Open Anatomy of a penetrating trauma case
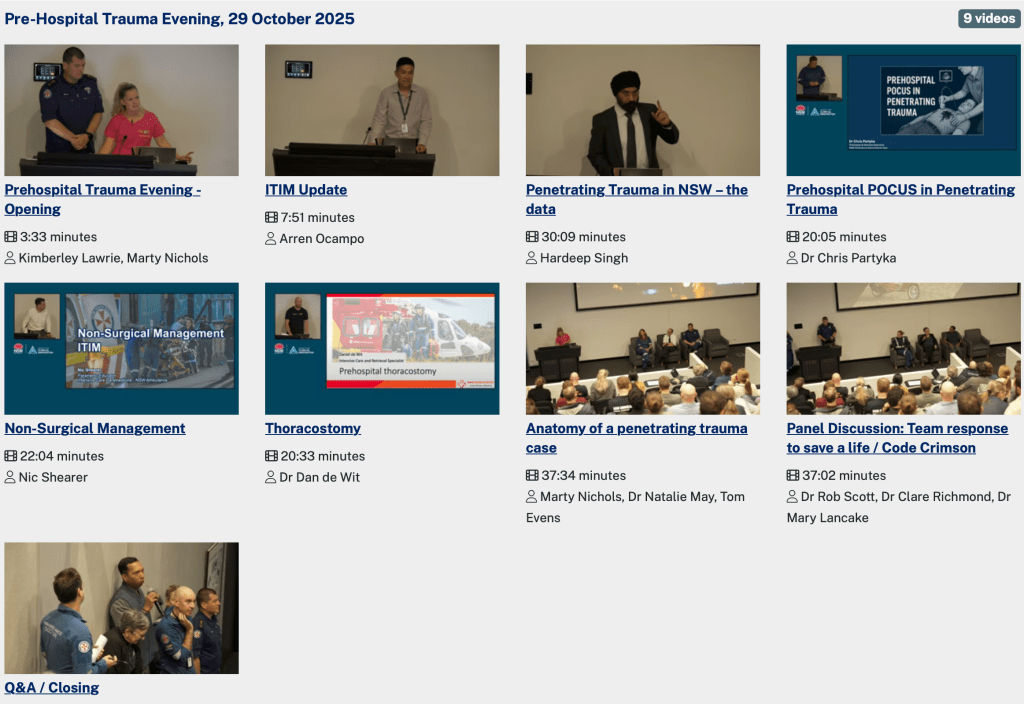This screenshot has width=1024, height=704. pos(636,429)
